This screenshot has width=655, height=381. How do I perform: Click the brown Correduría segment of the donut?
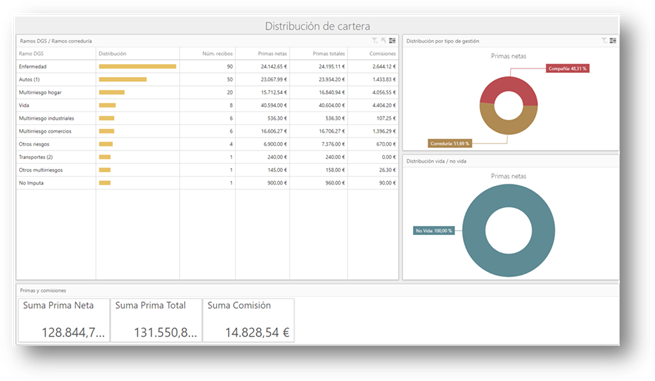508,127
